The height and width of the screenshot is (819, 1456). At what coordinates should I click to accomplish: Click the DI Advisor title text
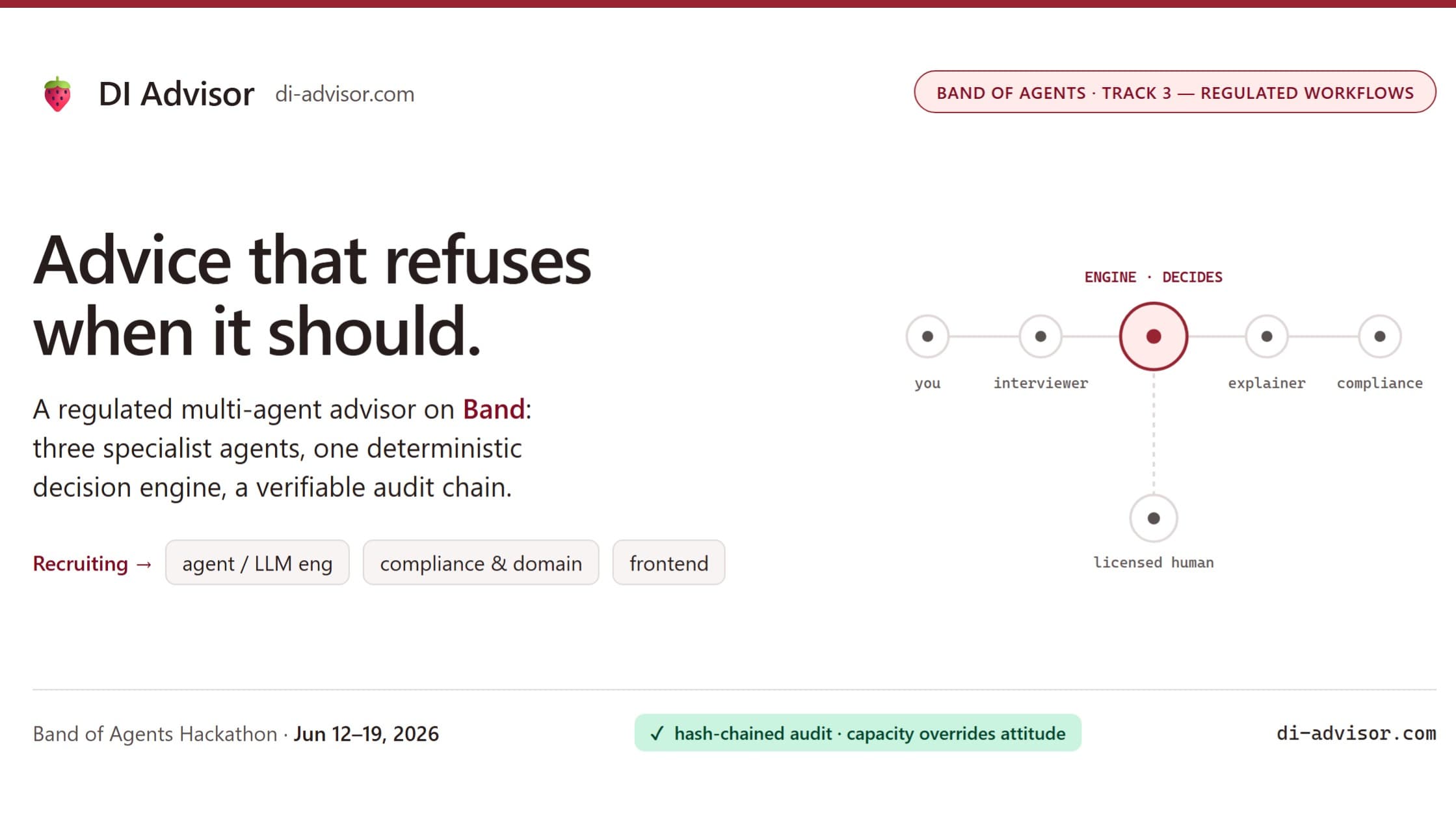pyautogui.click(x=176, y=94)
